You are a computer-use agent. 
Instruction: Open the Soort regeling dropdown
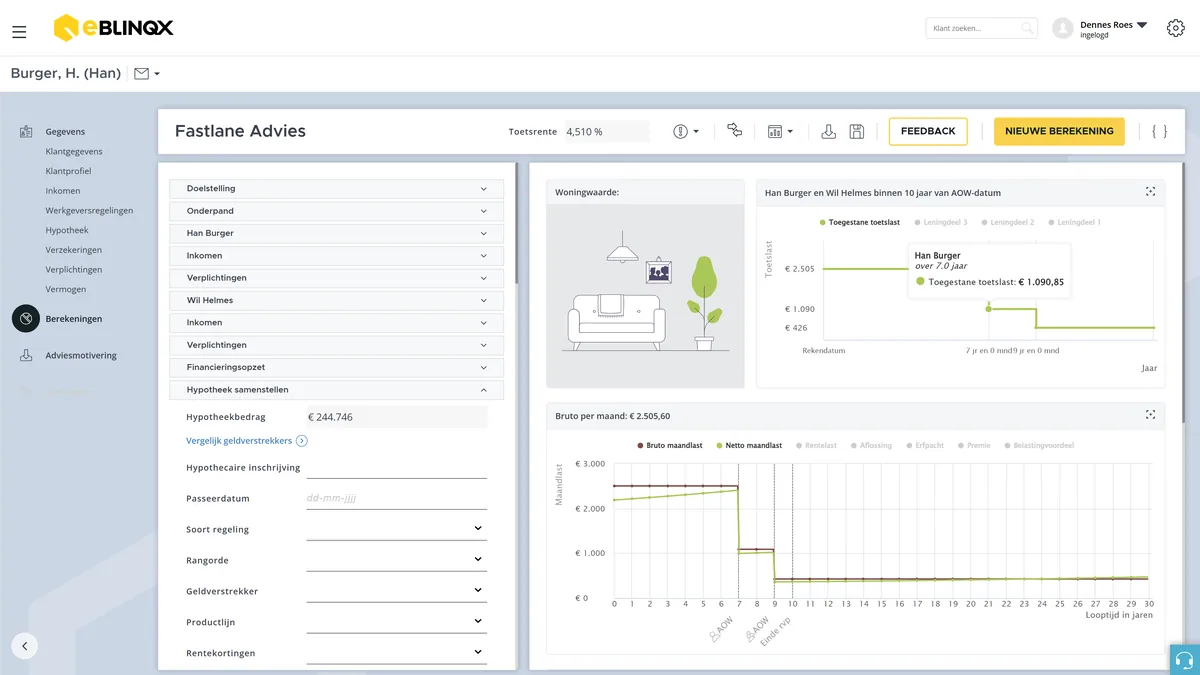[397, 529]
